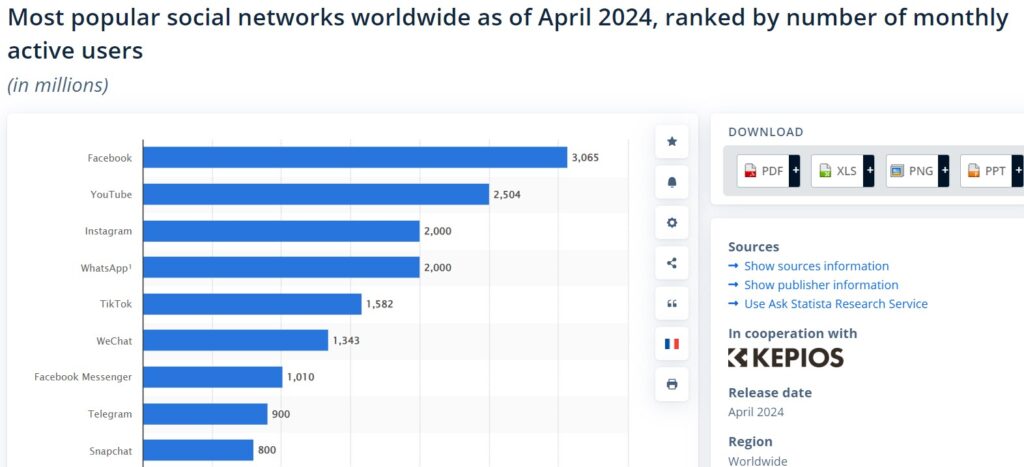Screen dimensions: 1024x467
Task: Click the KEPIOS logo
Action: pos(786,357)
